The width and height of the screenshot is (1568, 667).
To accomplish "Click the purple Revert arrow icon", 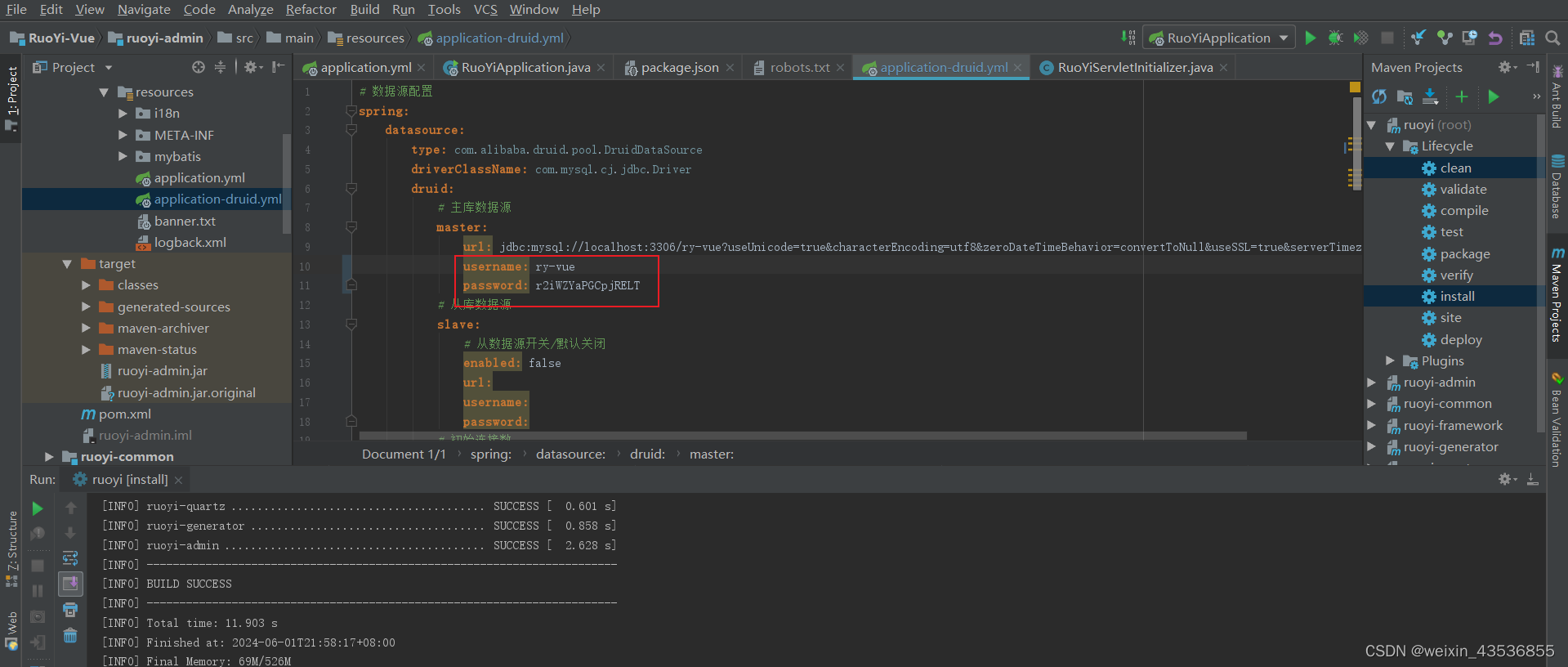I will (1495, 38).
